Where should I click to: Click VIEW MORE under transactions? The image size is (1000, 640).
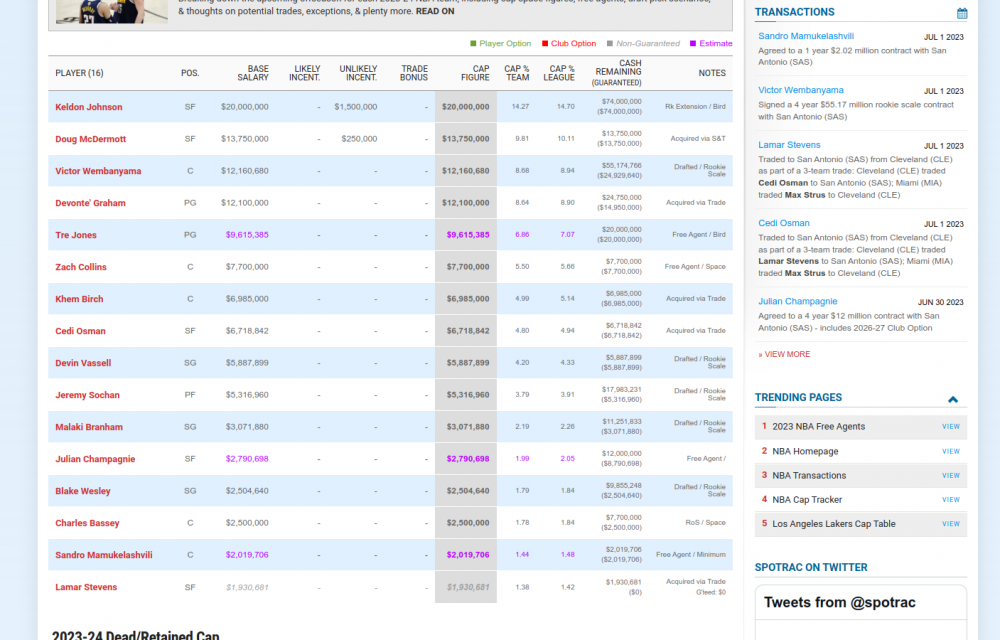(785, 353)
